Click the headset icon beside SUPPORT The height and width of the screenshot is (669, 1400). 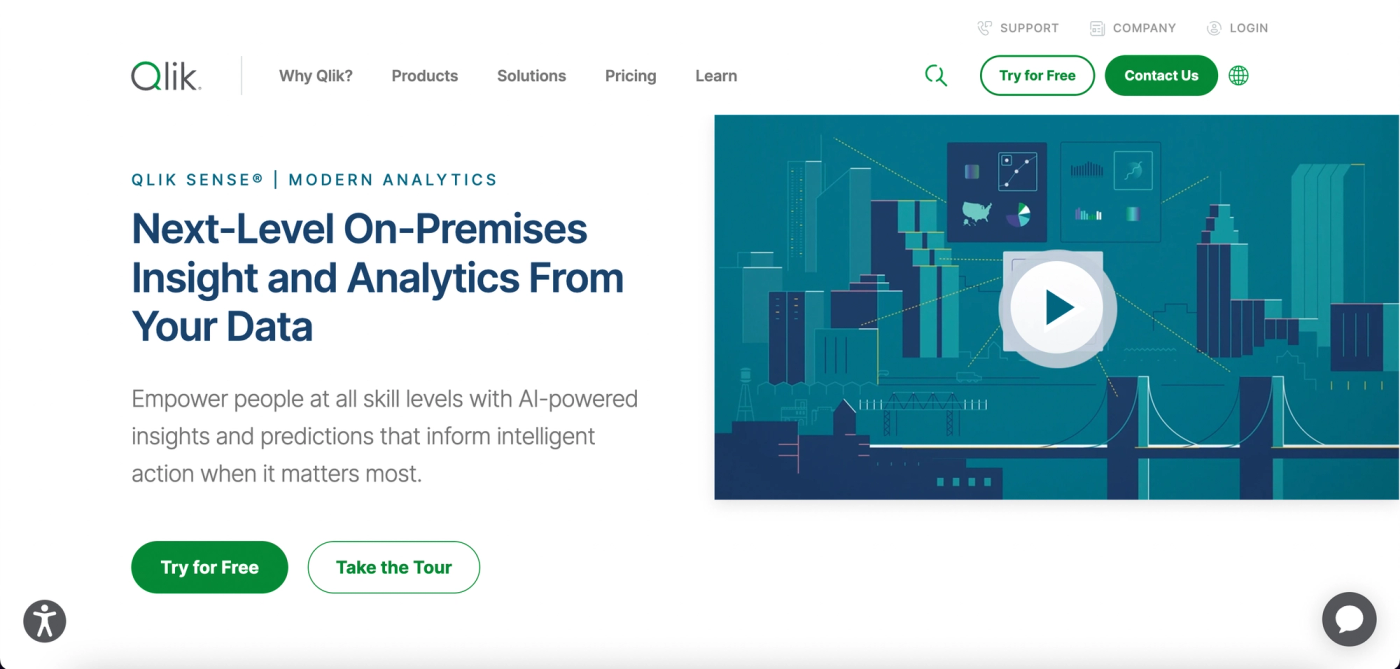[984, 27]
